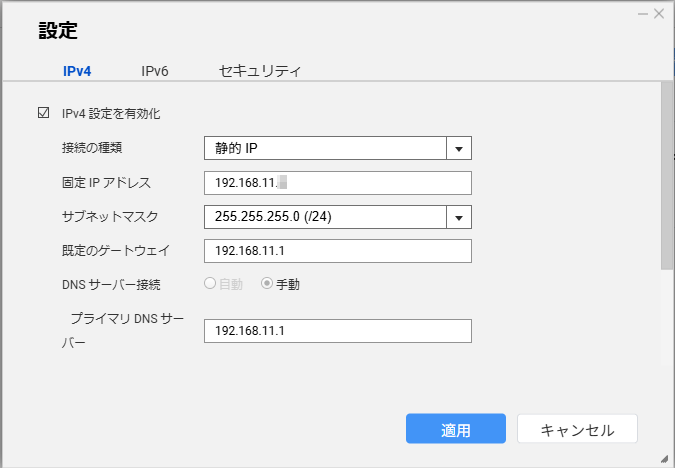
Task: Click the プライマリ DNS サーバー input field
Action: 337,331
